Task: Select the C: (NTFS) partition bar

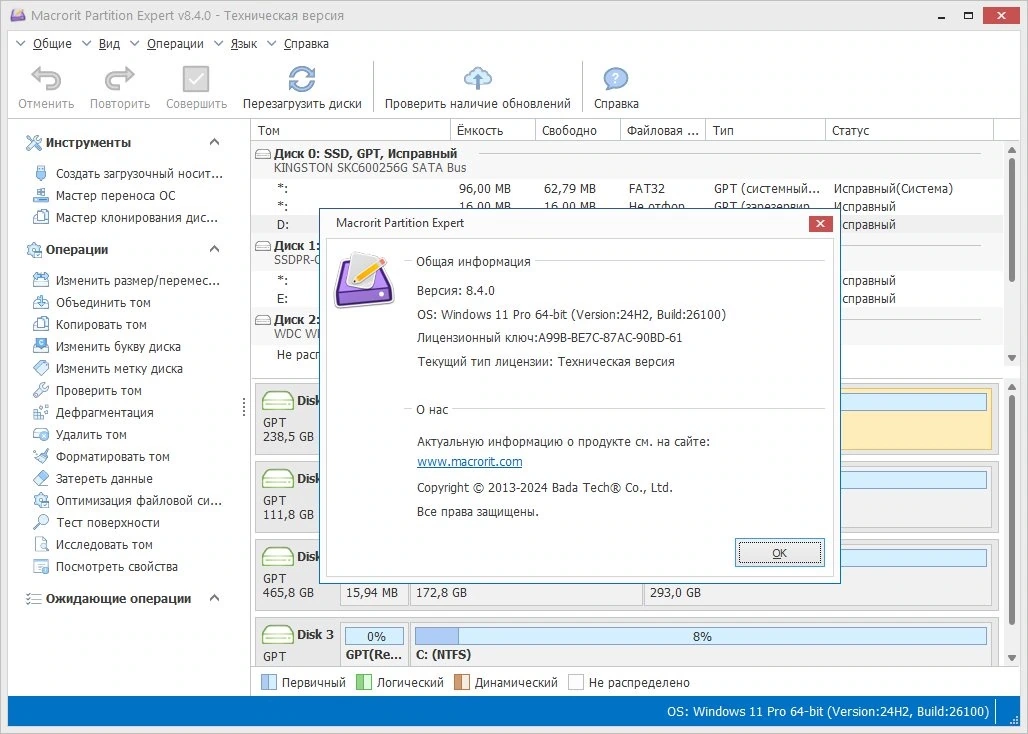Action: [700, 636]
